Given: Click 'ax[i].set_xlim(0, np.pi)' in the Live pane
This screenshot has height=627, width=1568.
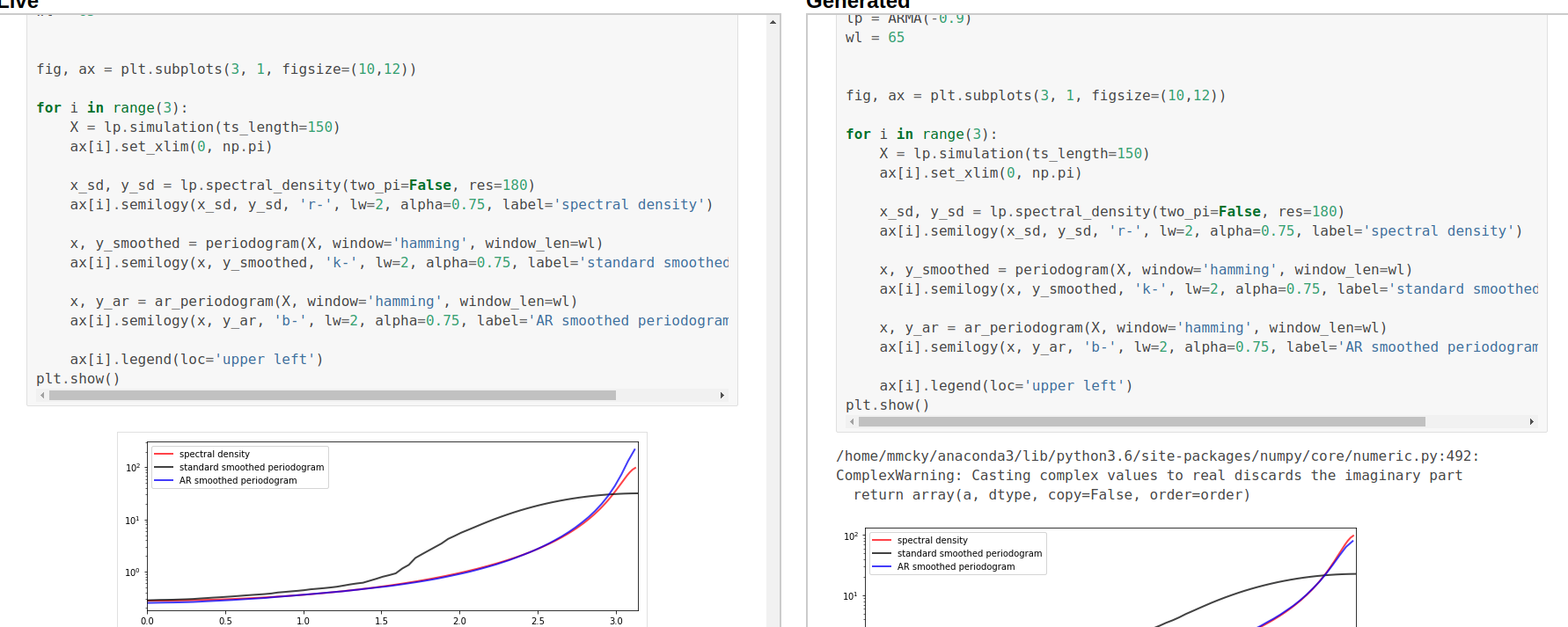Looking at the screenshot, I should pyautogui.click(x=172, y=147).
